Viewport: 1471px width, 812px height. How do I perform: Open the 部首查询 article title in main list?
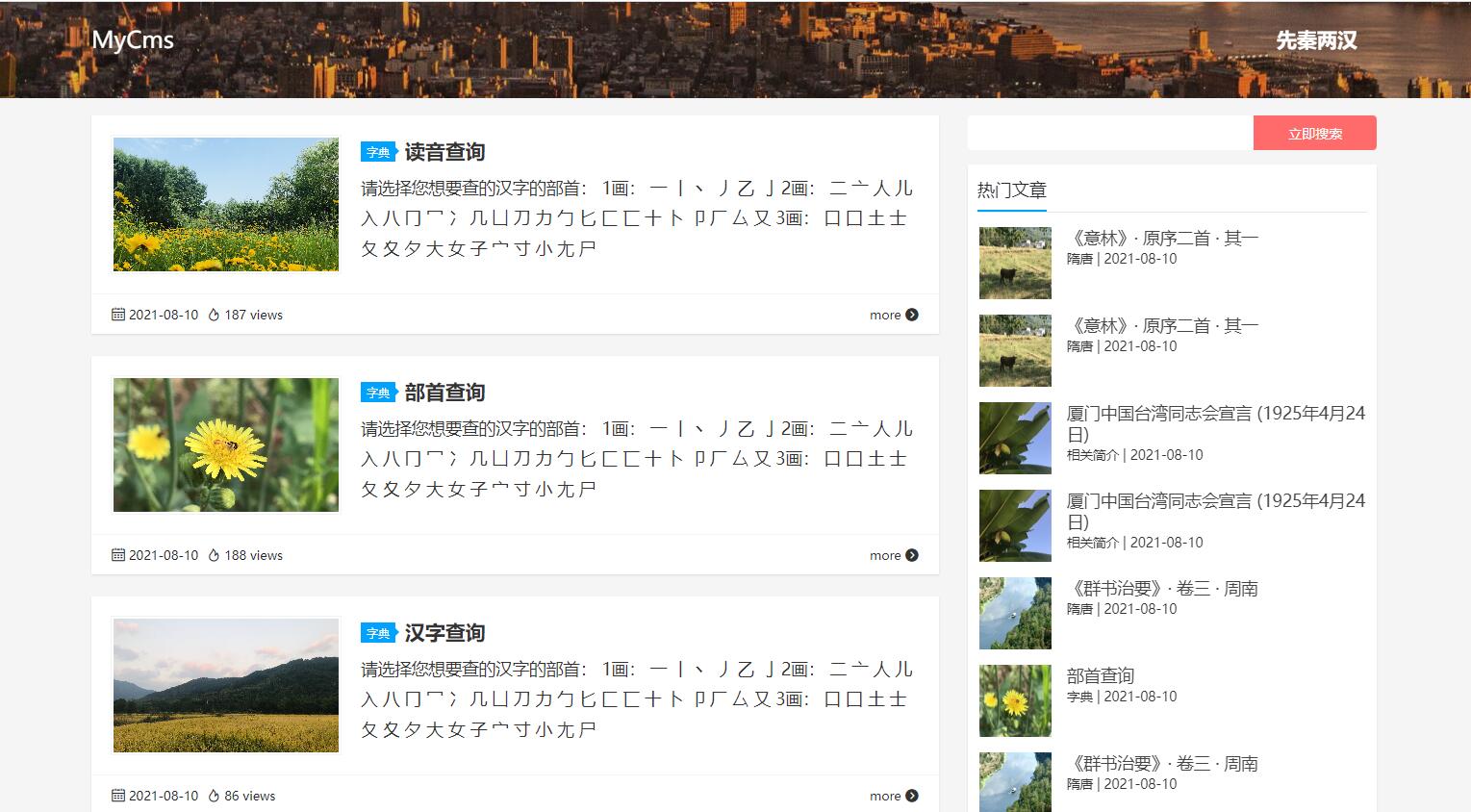(x=444, y=393)
